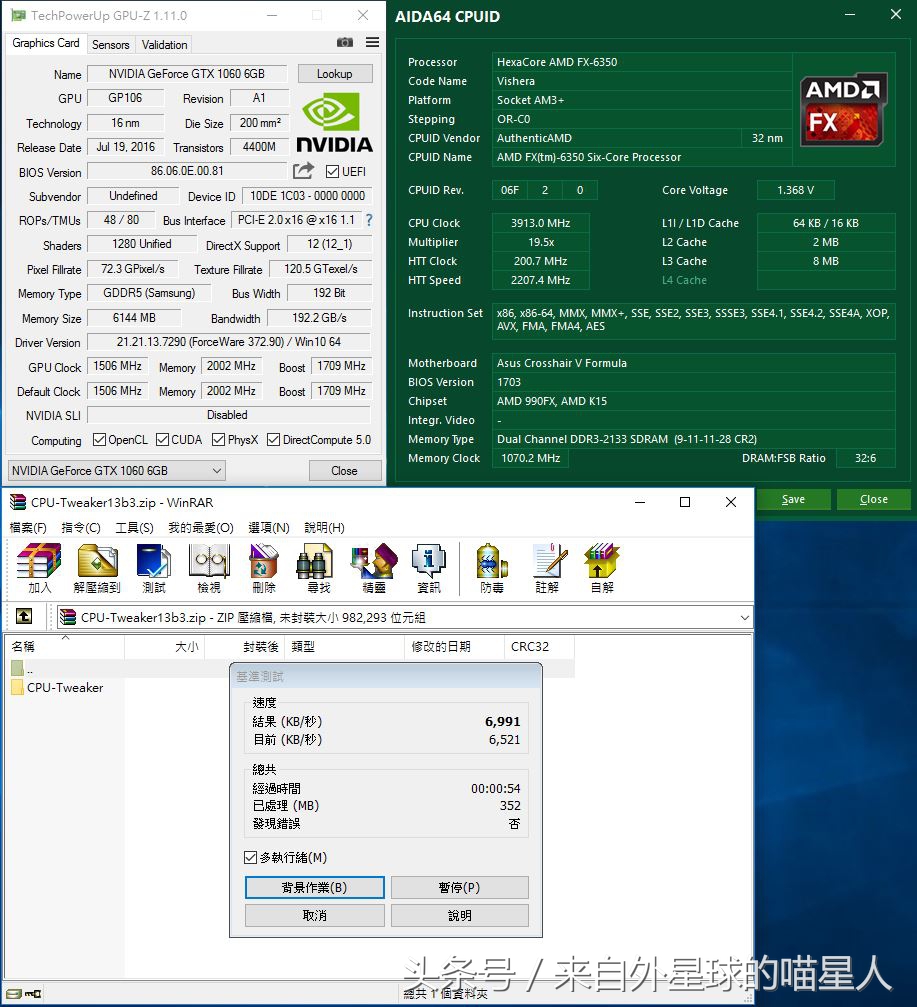Click the AMD FX logo in AIDA64
This screenshot has width=917, height=1007.
click(844, 110)
